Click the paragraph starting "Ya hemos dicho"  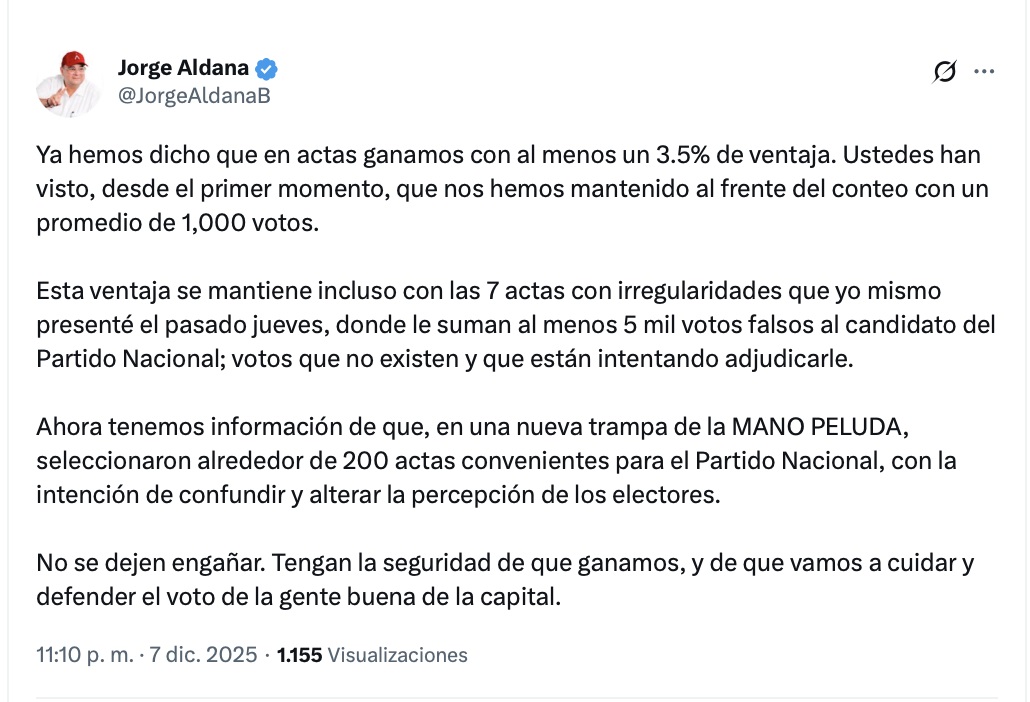[500, 189]
